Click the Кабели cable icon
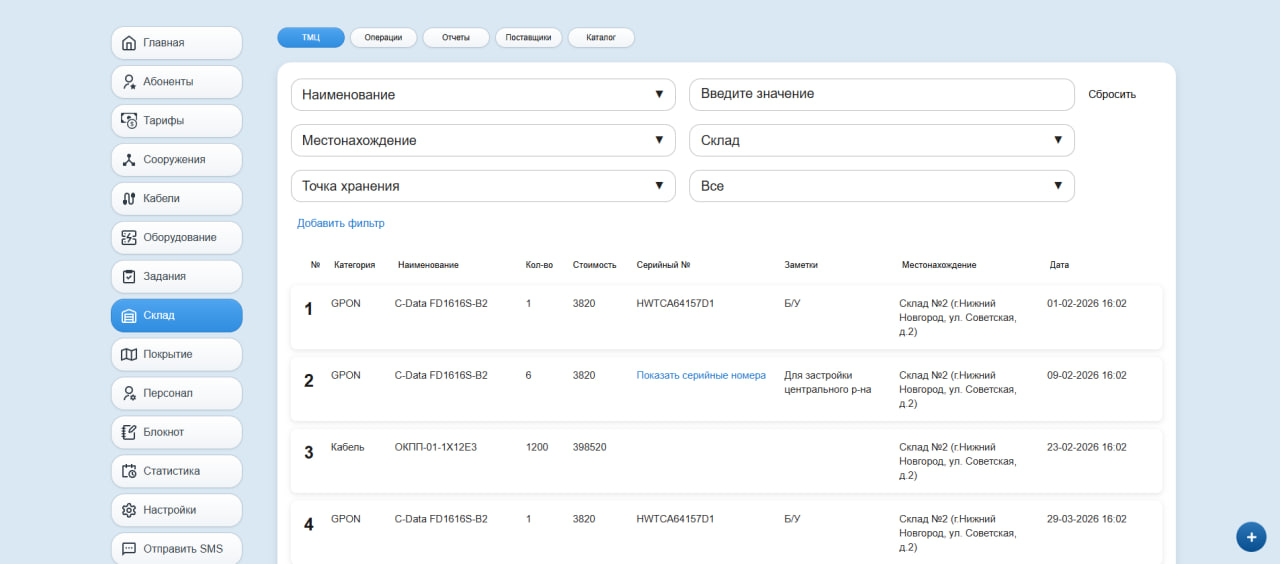1280x564 pixels. pyautogui.click(x=128, y=199)
